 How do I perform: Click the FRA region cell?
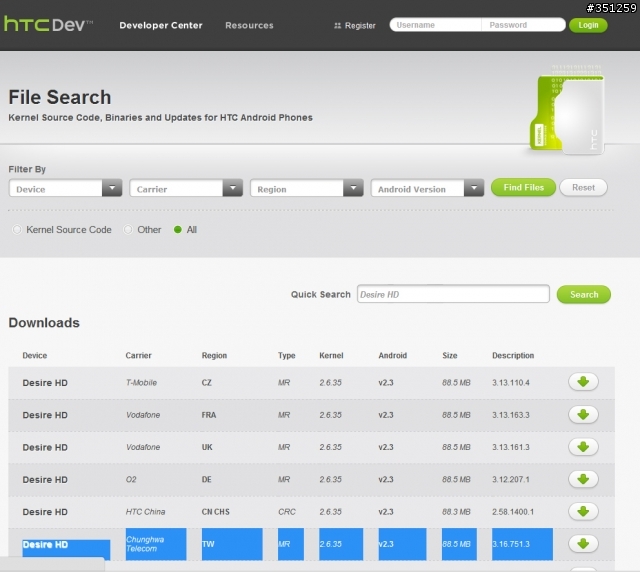click(x=209, y=415)
